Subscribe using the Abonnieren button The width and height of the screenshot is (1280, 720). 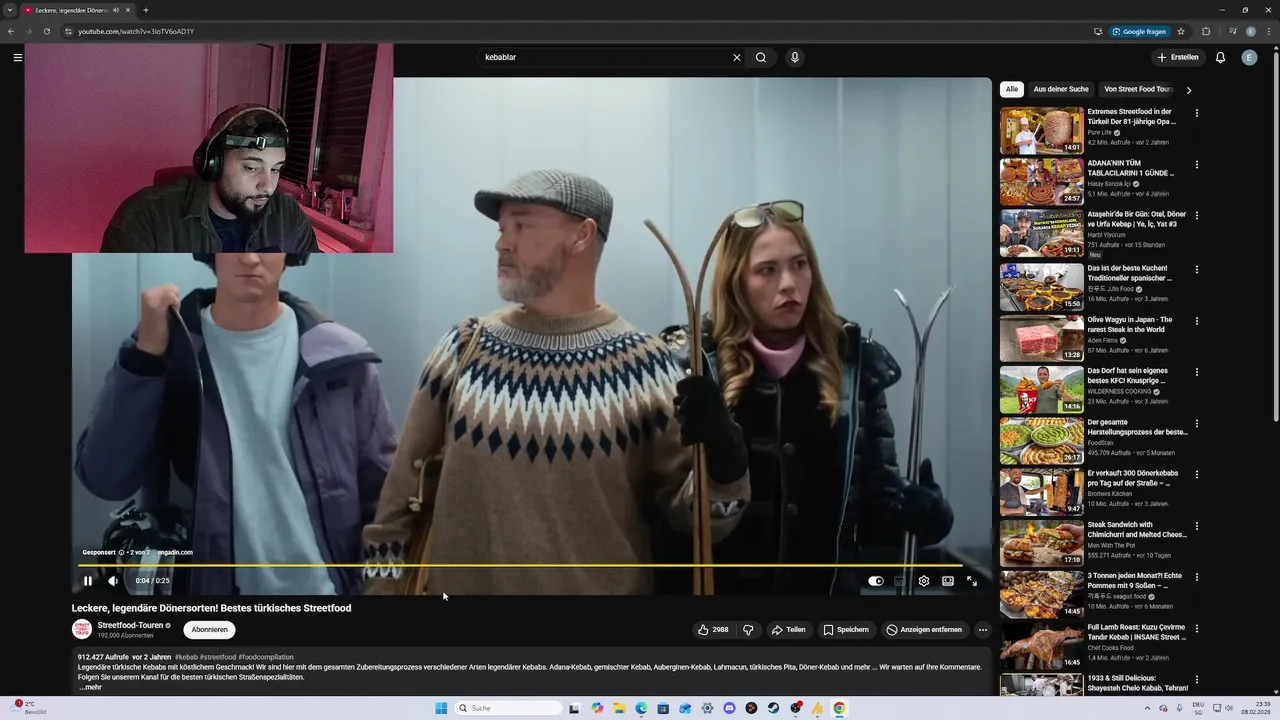pyautogui.click(x=210, y=630)
